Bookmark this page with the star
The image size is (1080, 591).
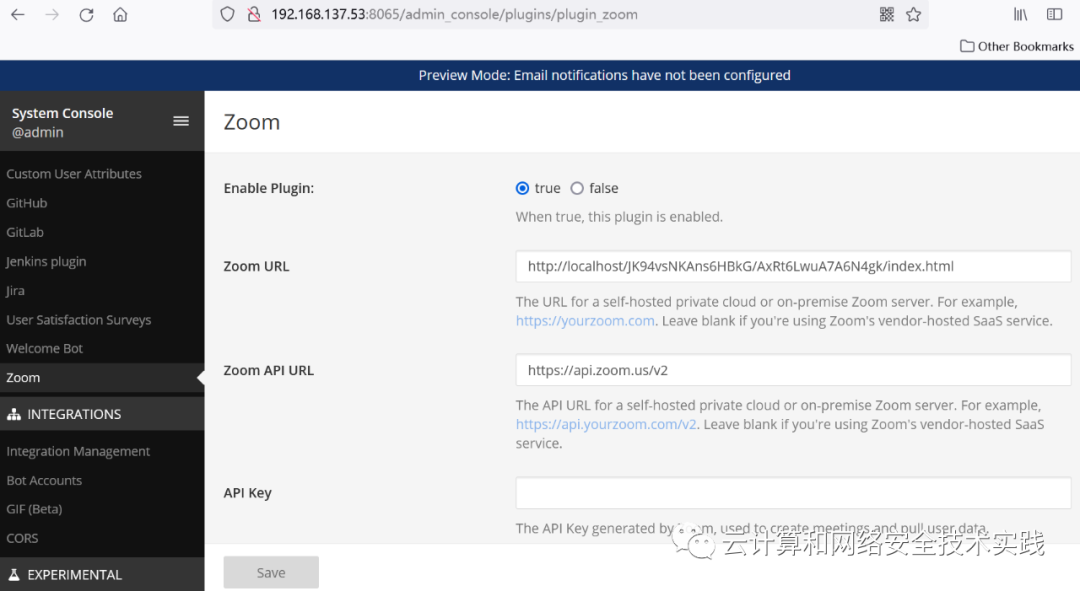[x=913, y=14]
